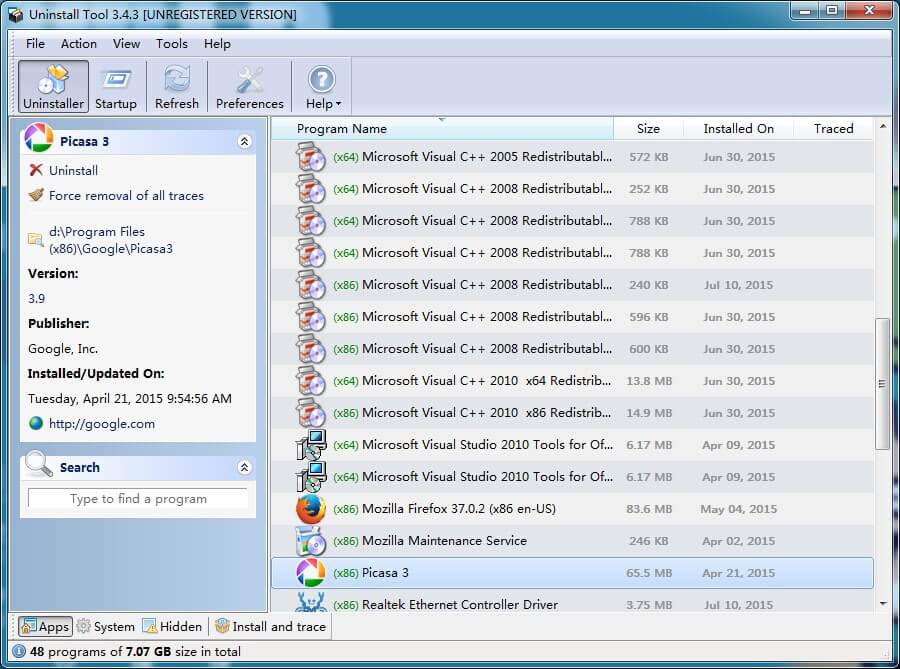Click the 13.8 MB size cell

(x=649, y=381)
